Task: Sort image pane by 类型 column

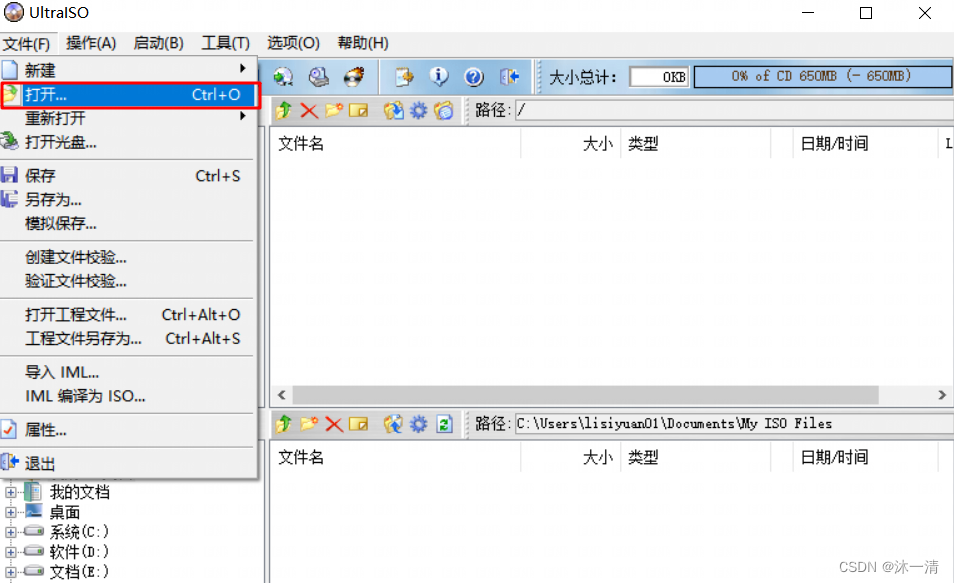Action: click(x=695, y=144)
